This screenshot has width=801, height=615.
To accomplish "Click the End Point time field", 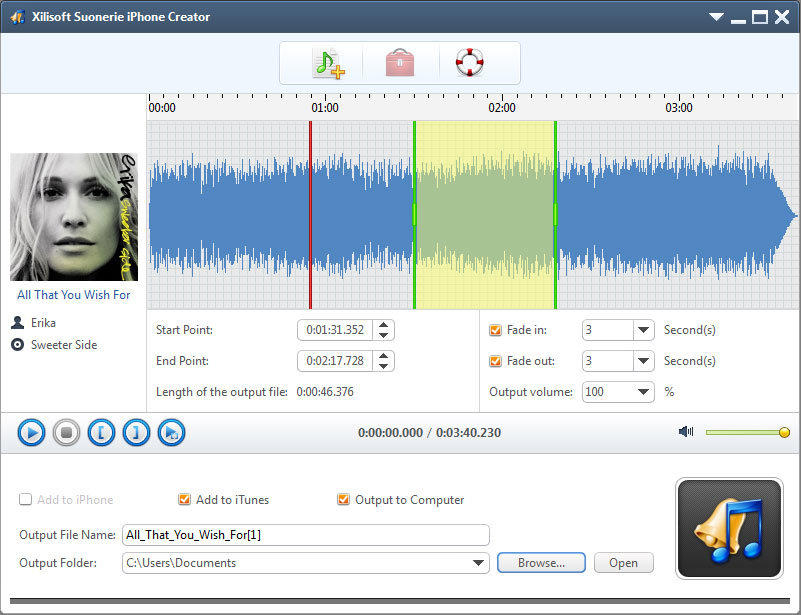I will tap(335, 361).
